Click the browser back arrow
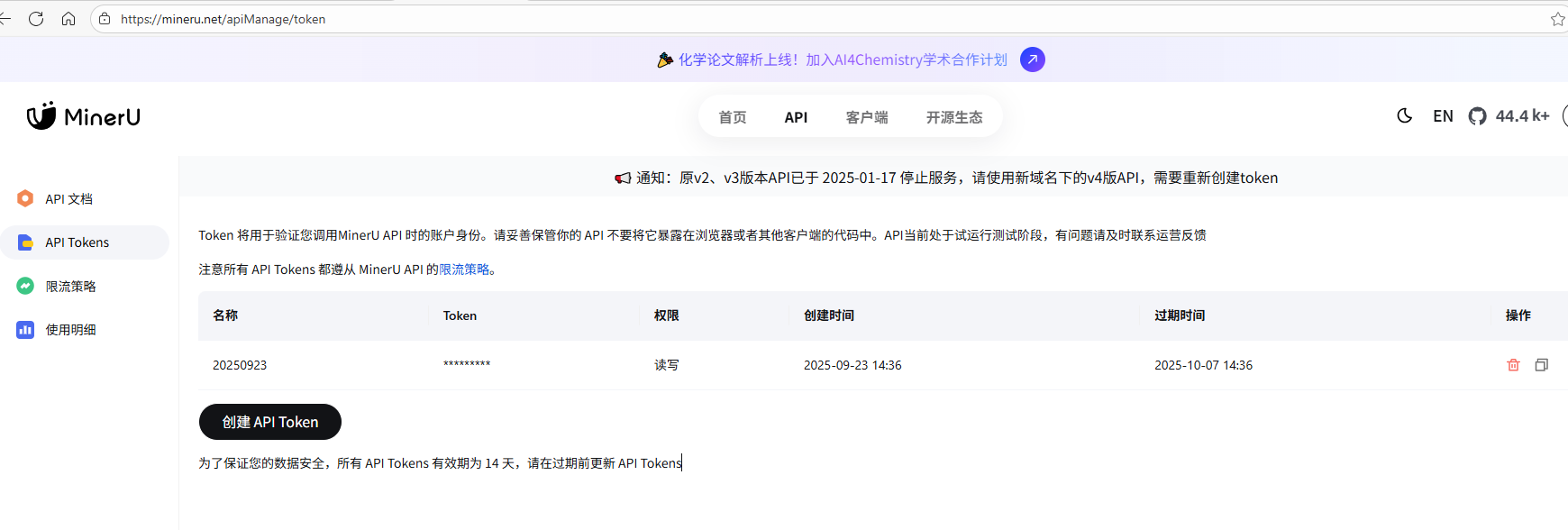This screenshot has height=530, width=1568. tap(5, 19)
